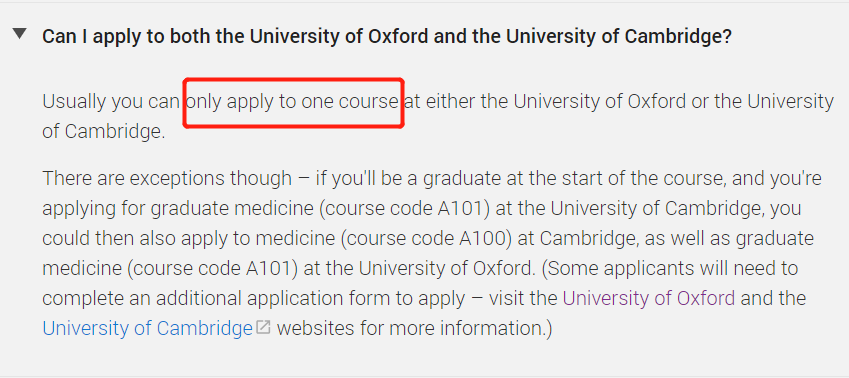Open the blue University of Cambridge link

[x=147, y=328]
